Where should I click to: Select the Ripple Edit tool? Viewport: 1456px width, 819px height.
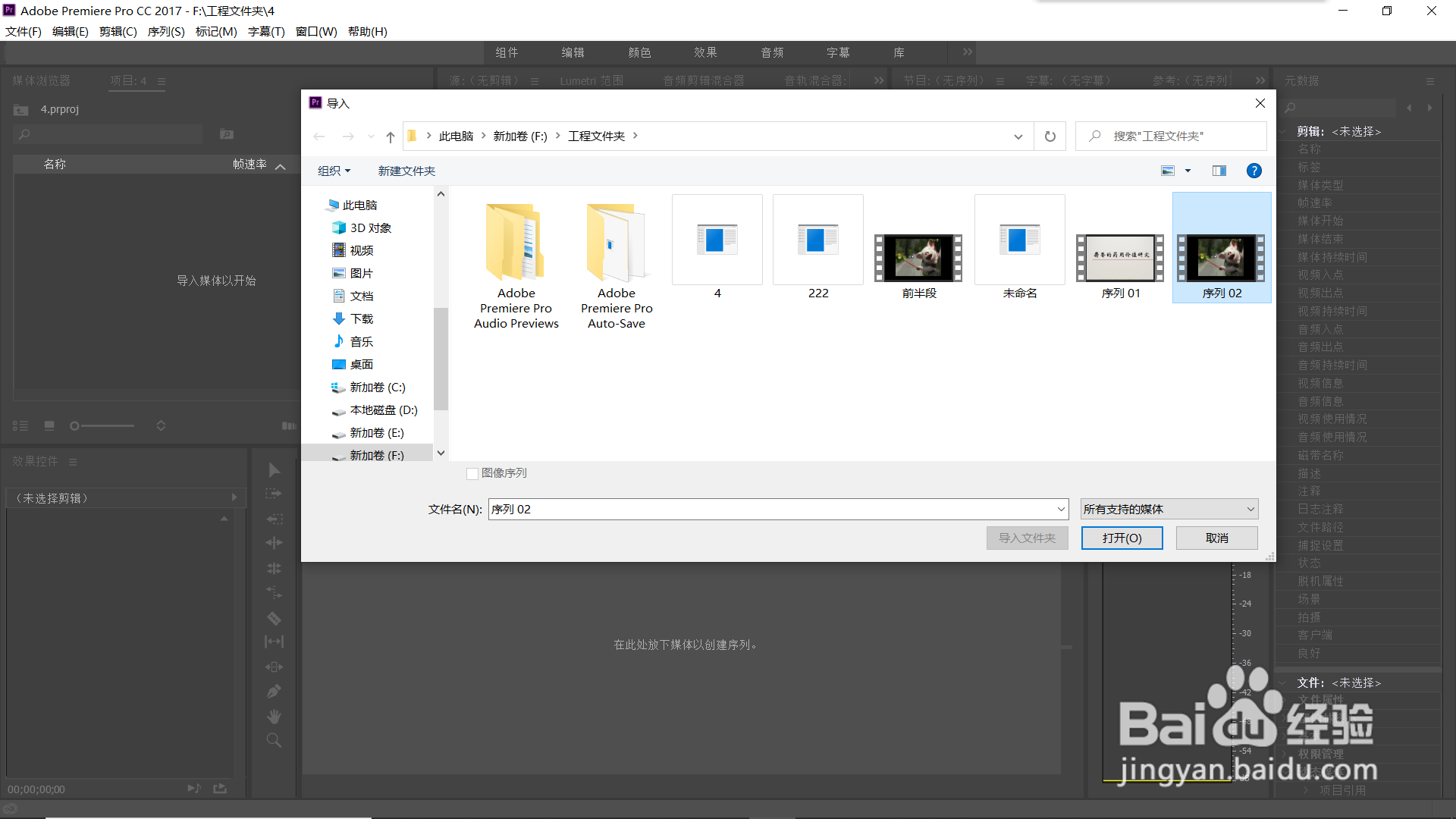(x=274, y=543)
